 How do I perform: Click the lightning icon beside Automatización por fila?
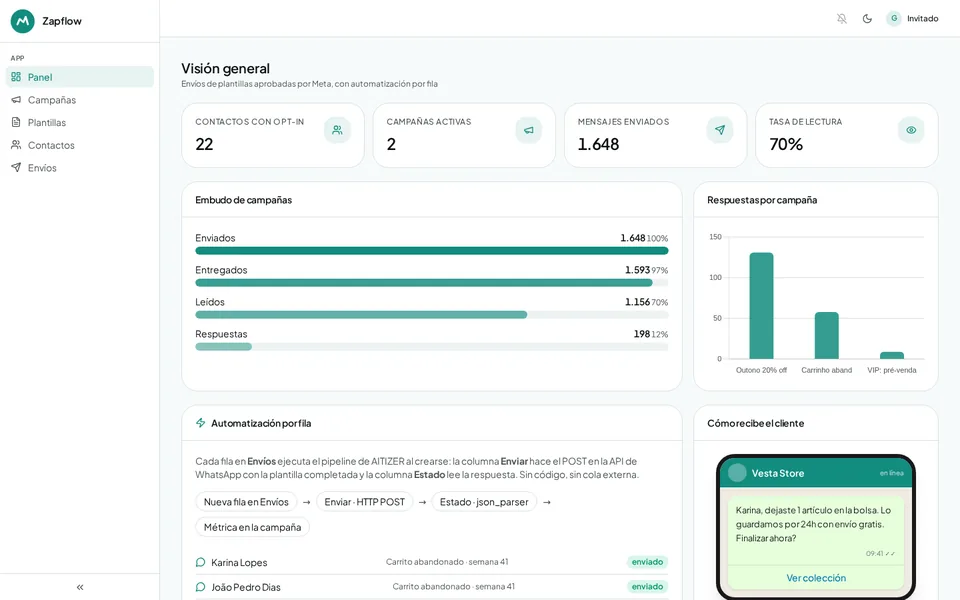(x=200, y=423)
